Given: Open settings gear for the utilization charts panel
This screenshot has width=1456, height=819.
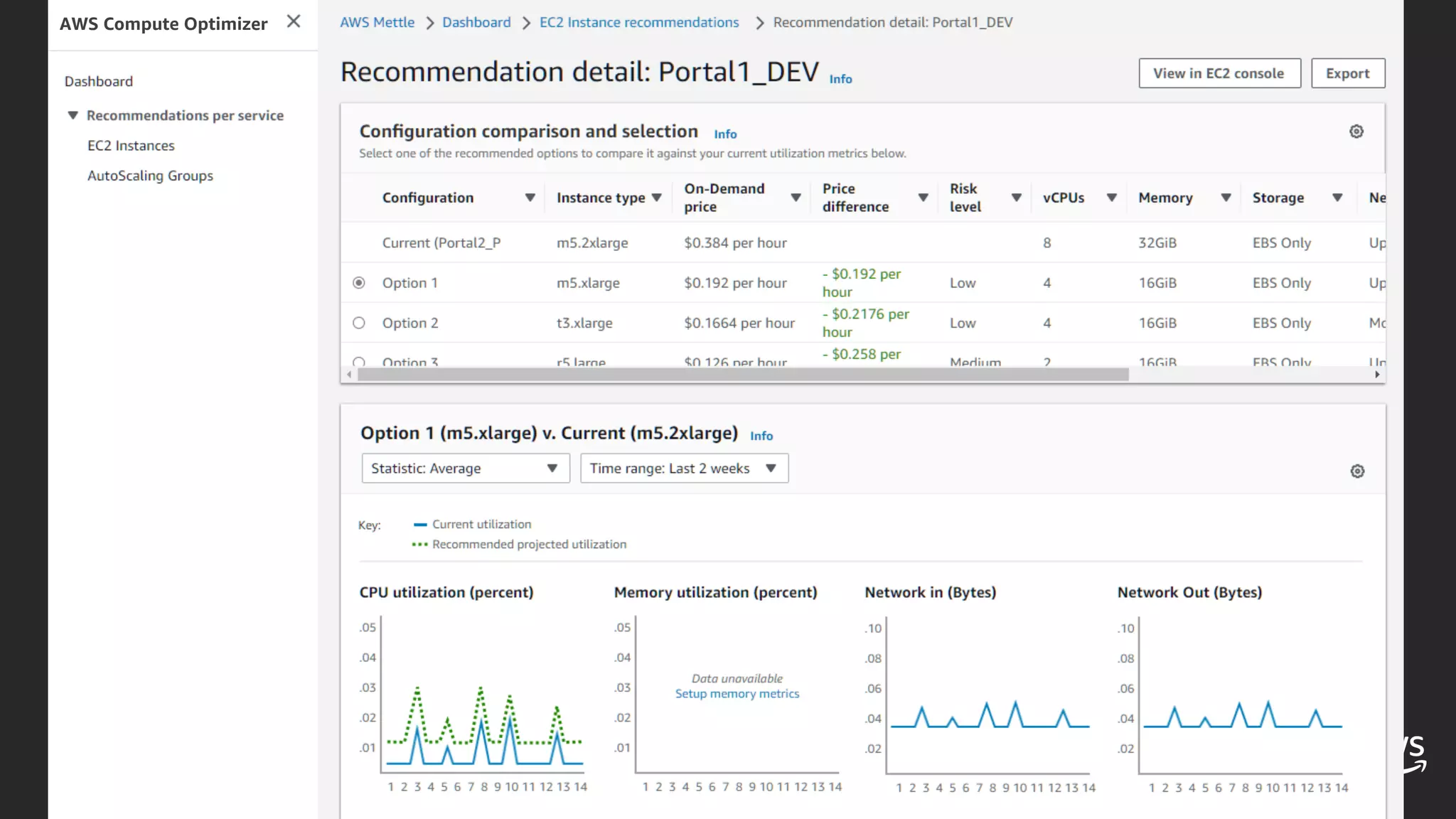Looking at the screenshot, I should pos(1357,471).
